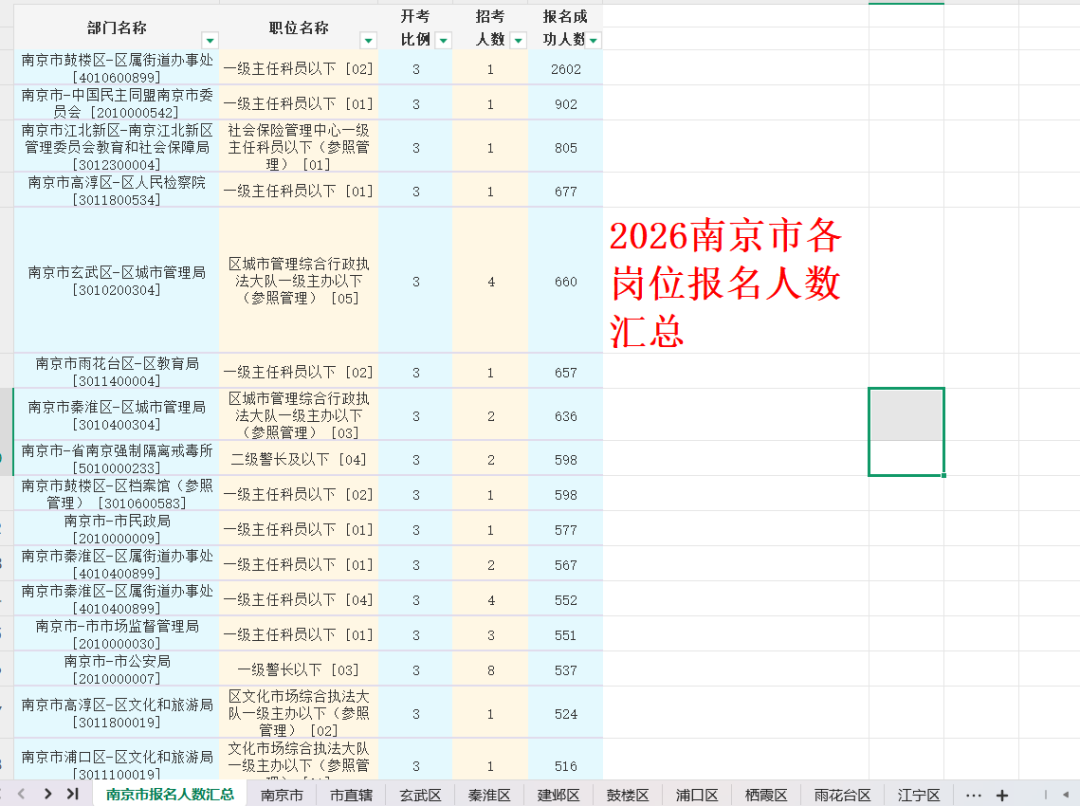
Task: Open the 江宁区 sheet tab
Action: 918,795
